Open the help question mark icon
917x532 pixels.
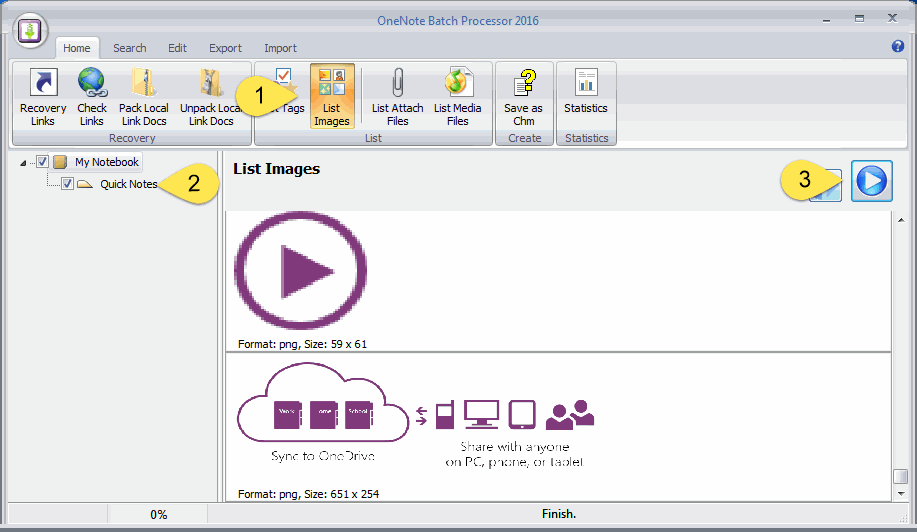(898, 46)
